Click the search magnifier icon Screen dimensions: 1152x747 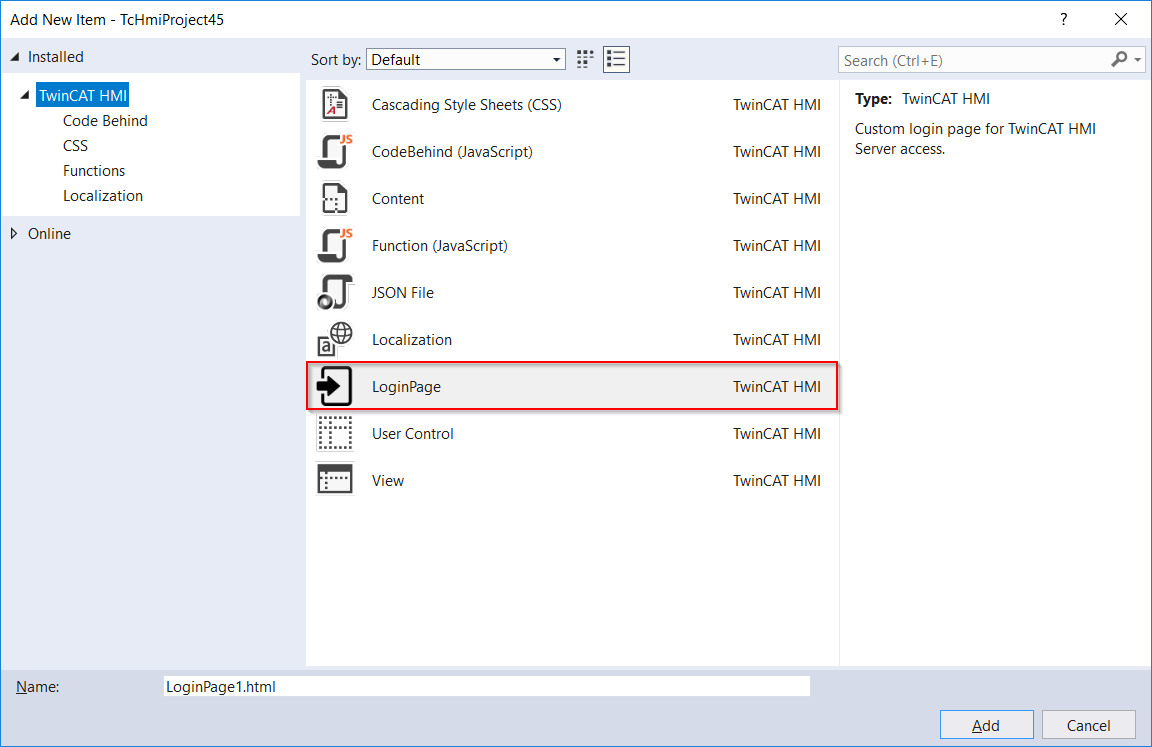tap(1119, 59)
